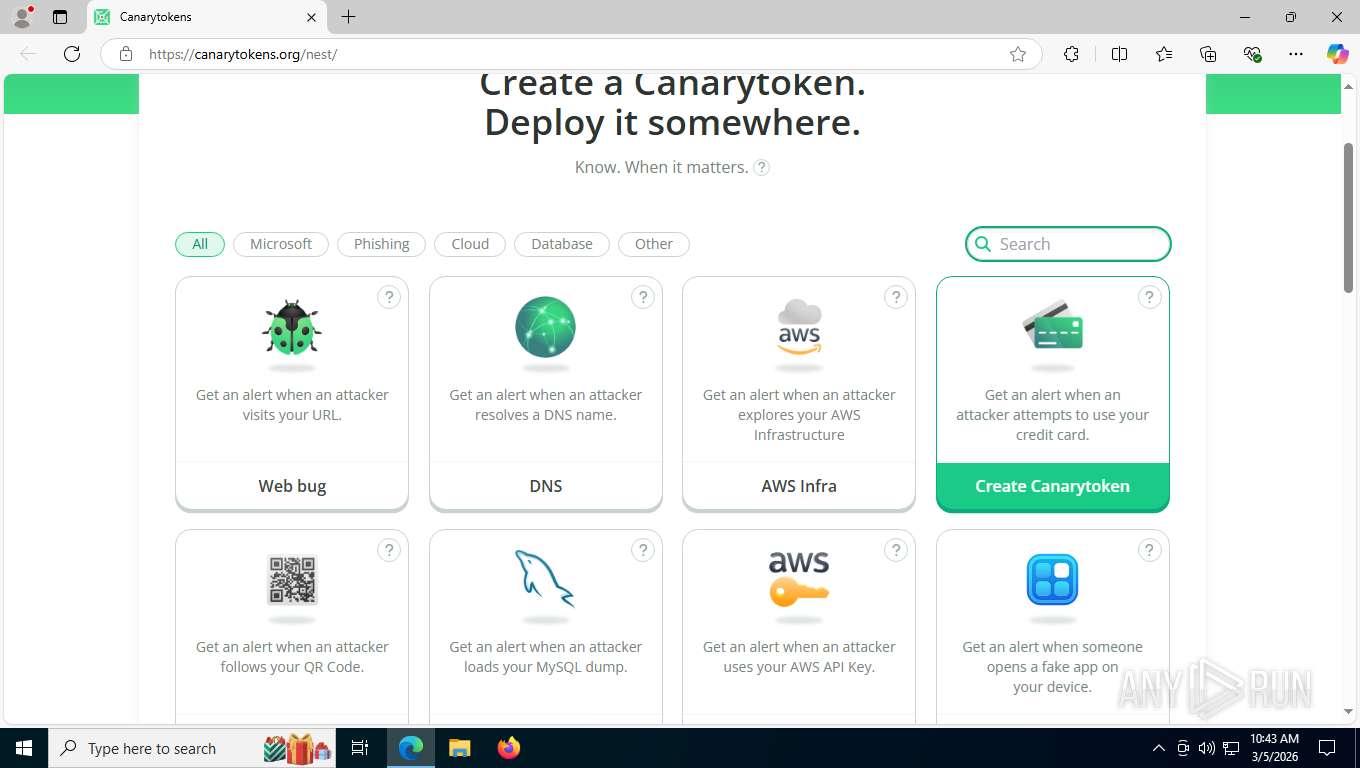Open help for the fake app card
This screenshot has width=1360, height=768.
1150,549
